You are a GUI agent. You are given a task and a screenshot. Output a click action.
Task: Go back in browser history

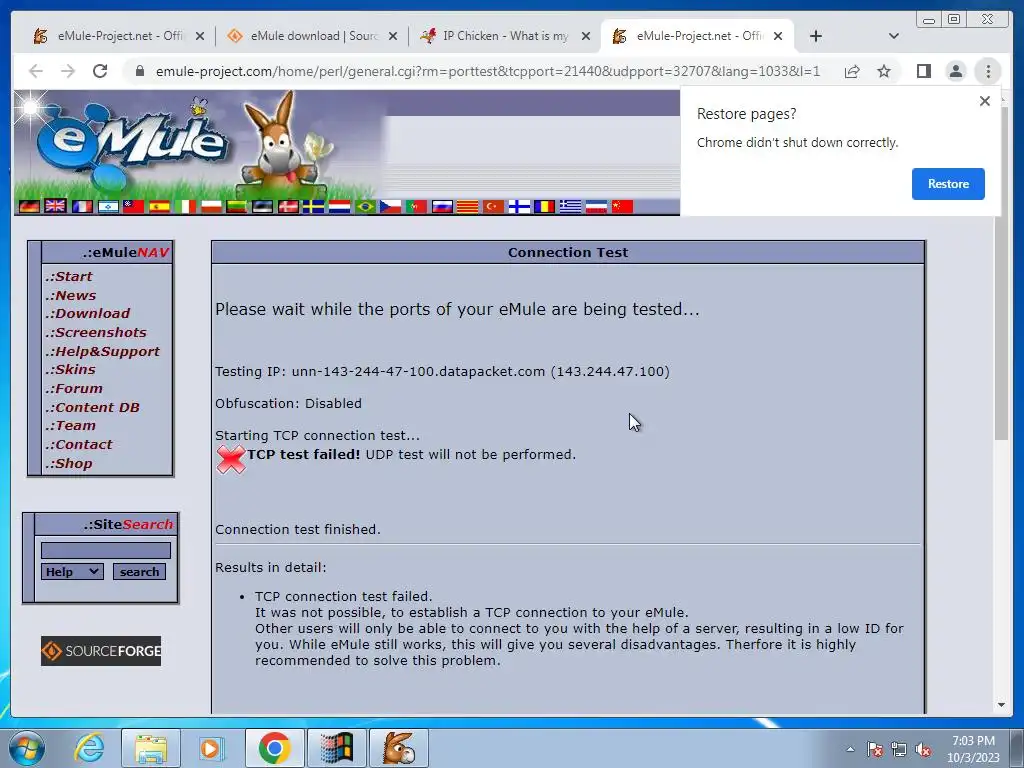[x=36, y=71]
